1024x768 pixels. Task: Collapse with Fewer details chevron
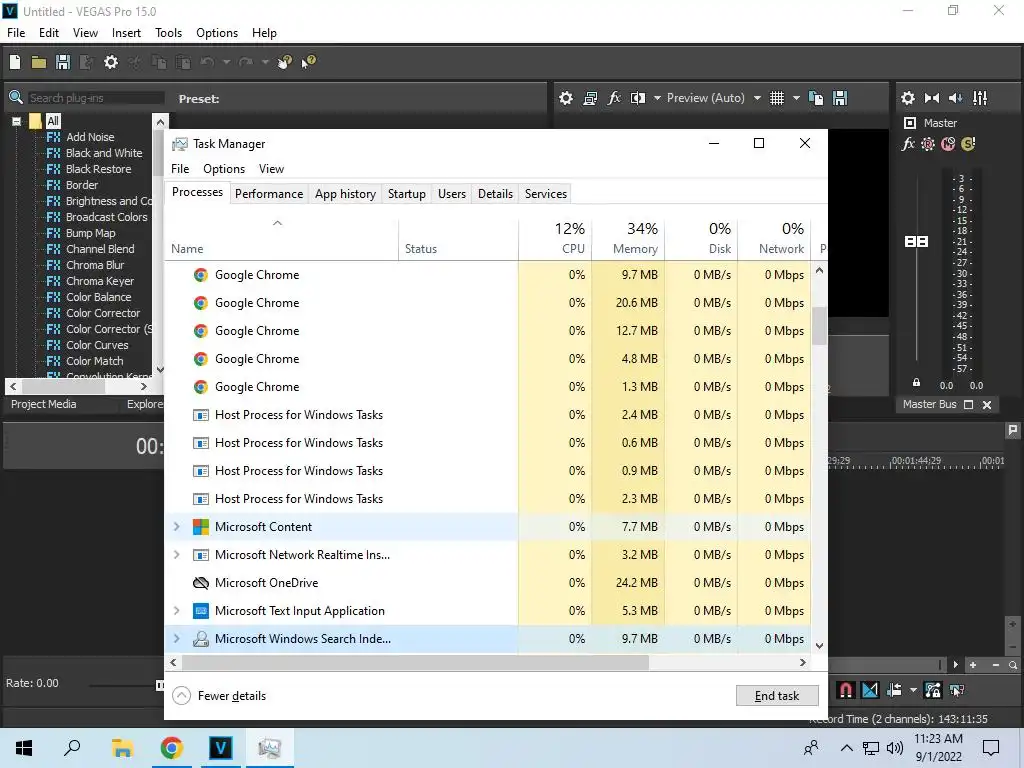click(x=182, y=696)
